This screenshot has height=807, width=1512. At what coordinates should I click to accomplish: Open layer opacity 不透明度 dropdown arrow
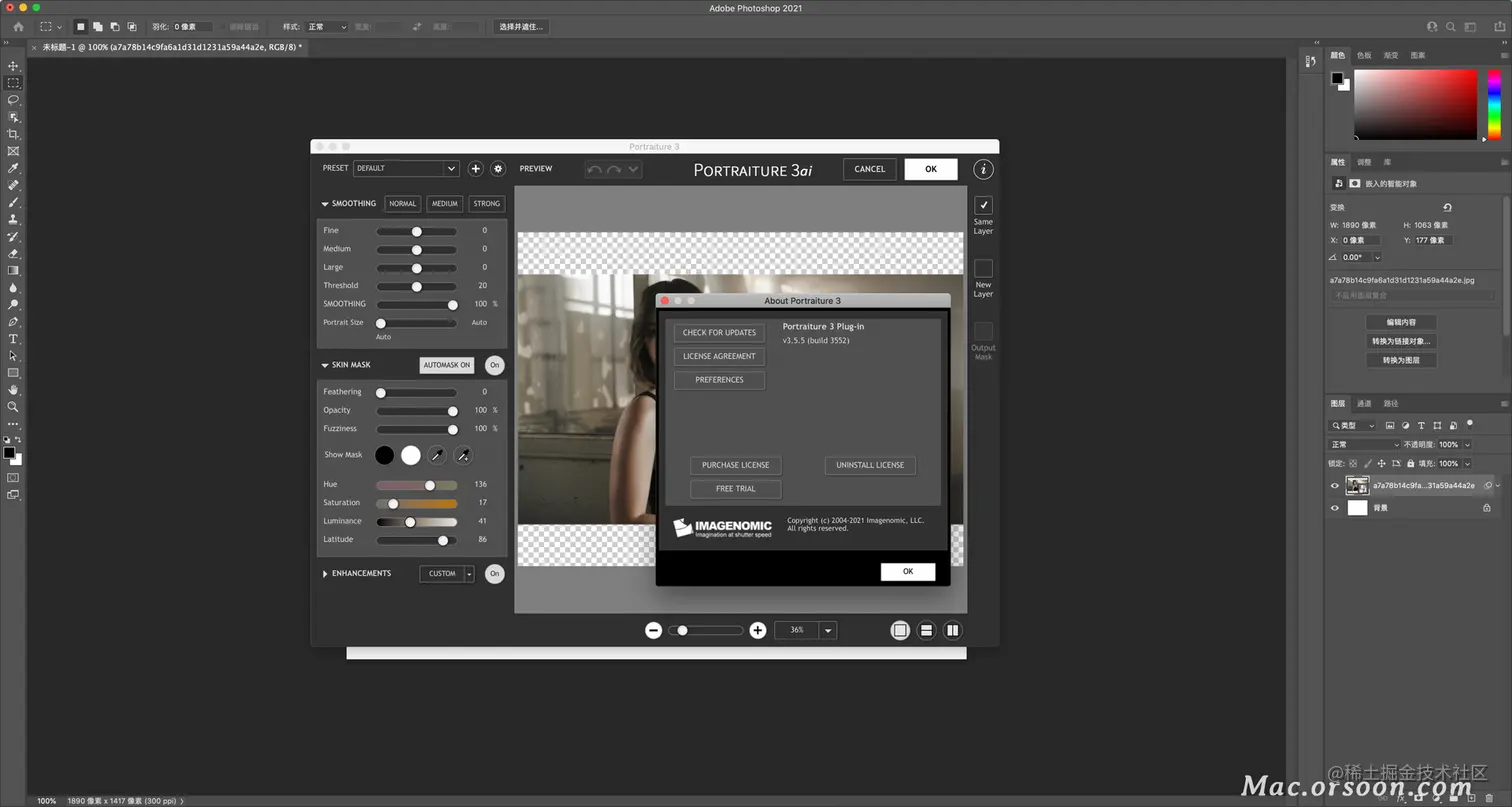[x=1467, y=445]
